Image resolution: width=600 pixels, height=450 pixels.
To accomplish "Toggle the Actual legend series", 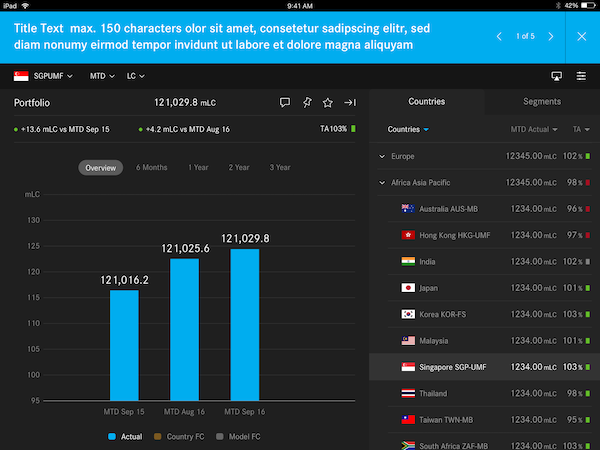I will (125, 437).
